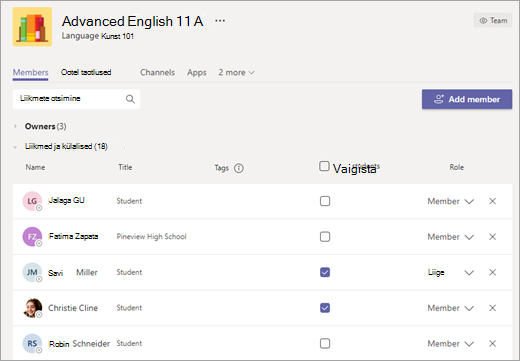Remove Robin Schneider with the X icon
This screenshot has height=361, width=520.
click(492, 343)
